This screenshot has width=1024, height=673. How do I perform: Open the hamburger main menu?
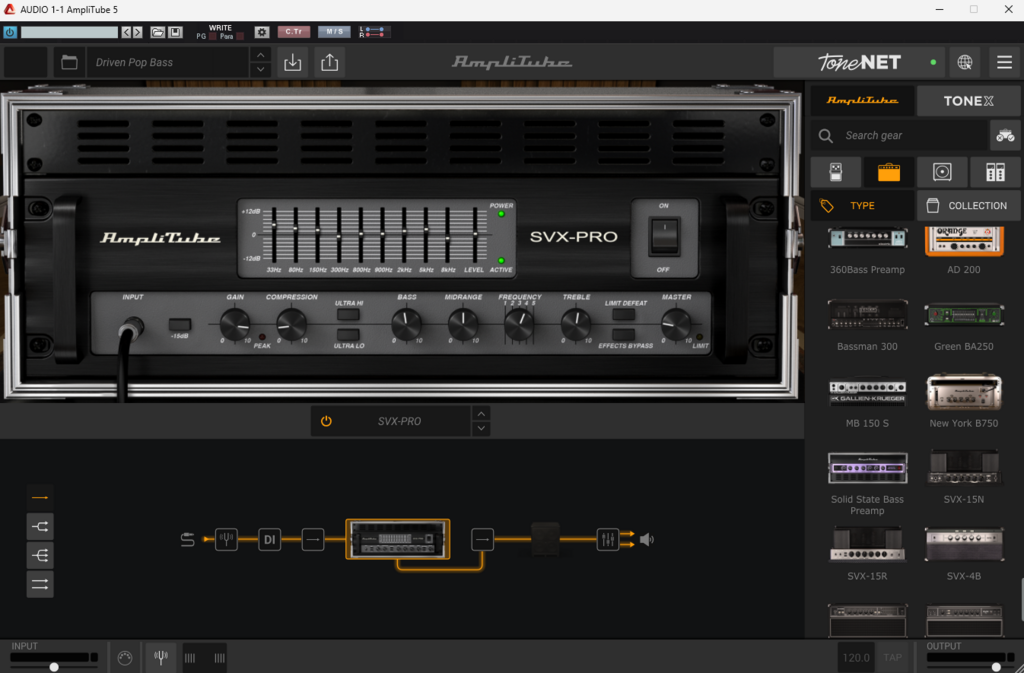[1004, 63]
